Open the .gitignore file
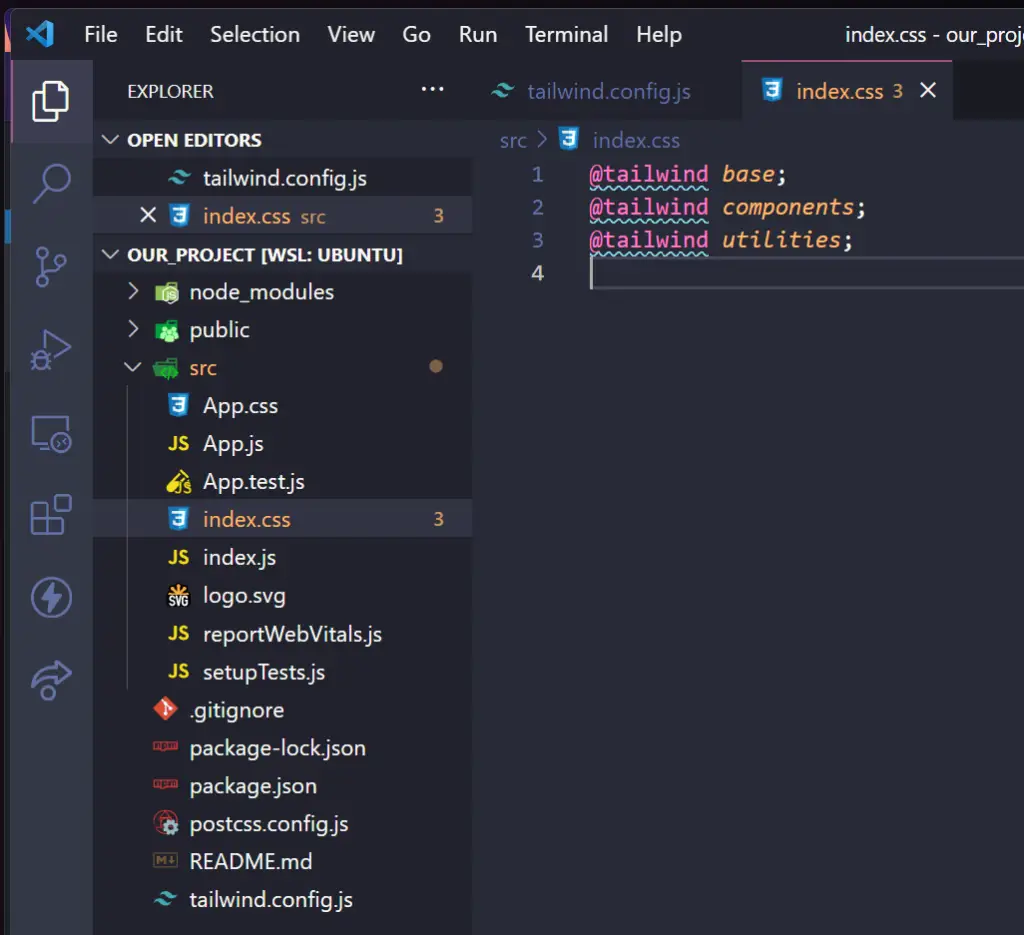The width and height of the screenshot is (1024, 935). point(283,709)
